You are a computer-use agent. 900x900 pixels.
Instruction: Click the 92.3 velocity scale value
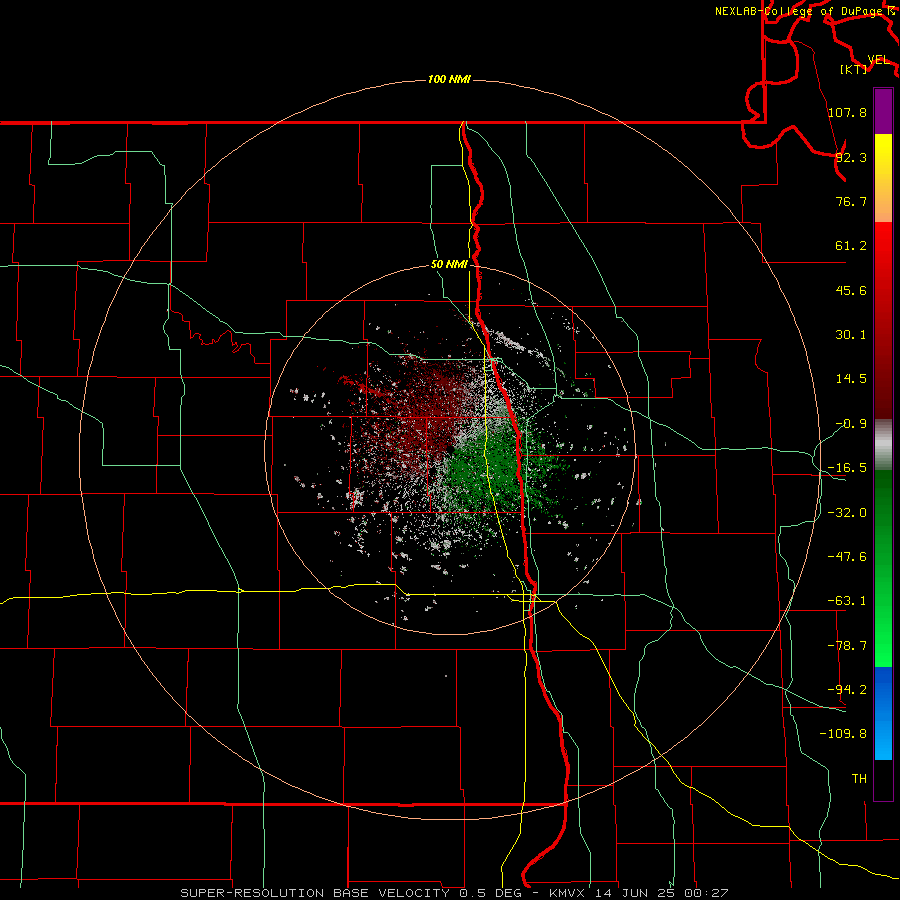tap(851, 157)
